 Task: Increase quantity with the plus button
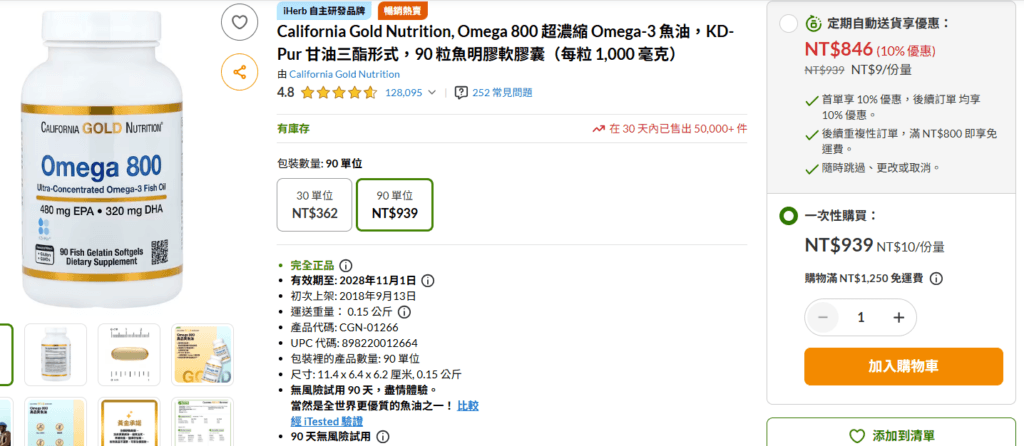[898, 317]
